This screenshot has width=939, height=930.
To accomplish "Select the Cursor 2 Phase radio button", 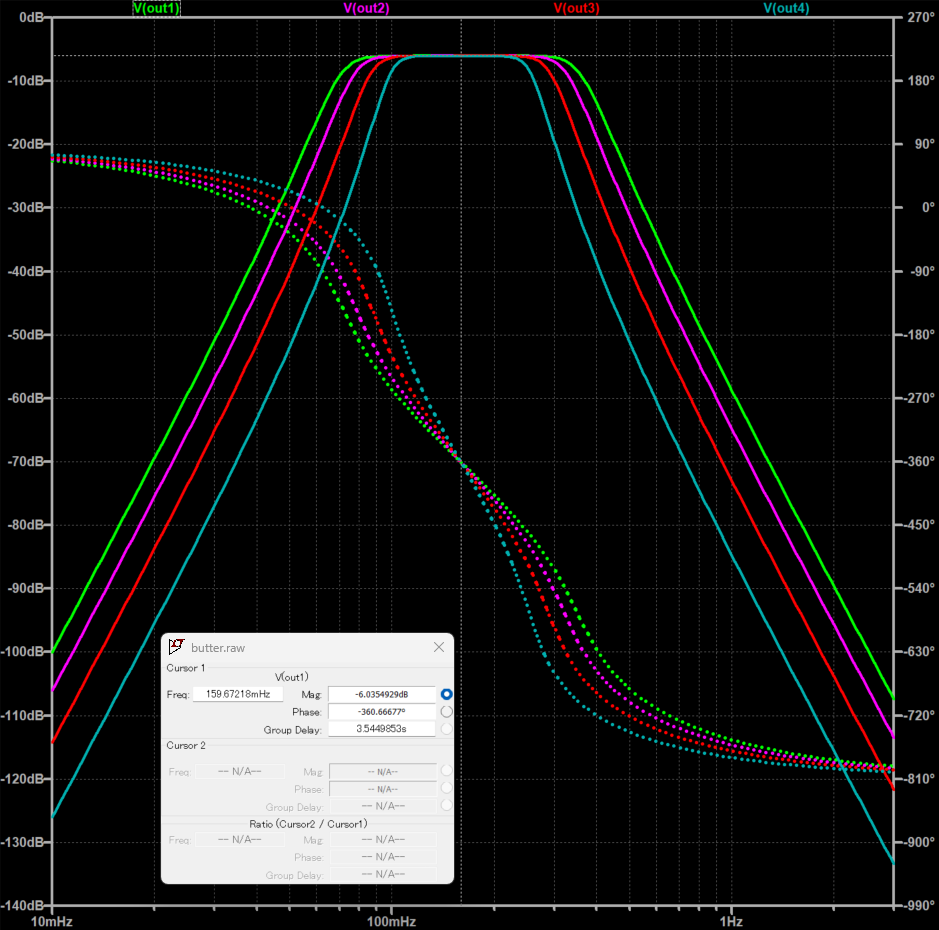I will click(x=446, y=788).
